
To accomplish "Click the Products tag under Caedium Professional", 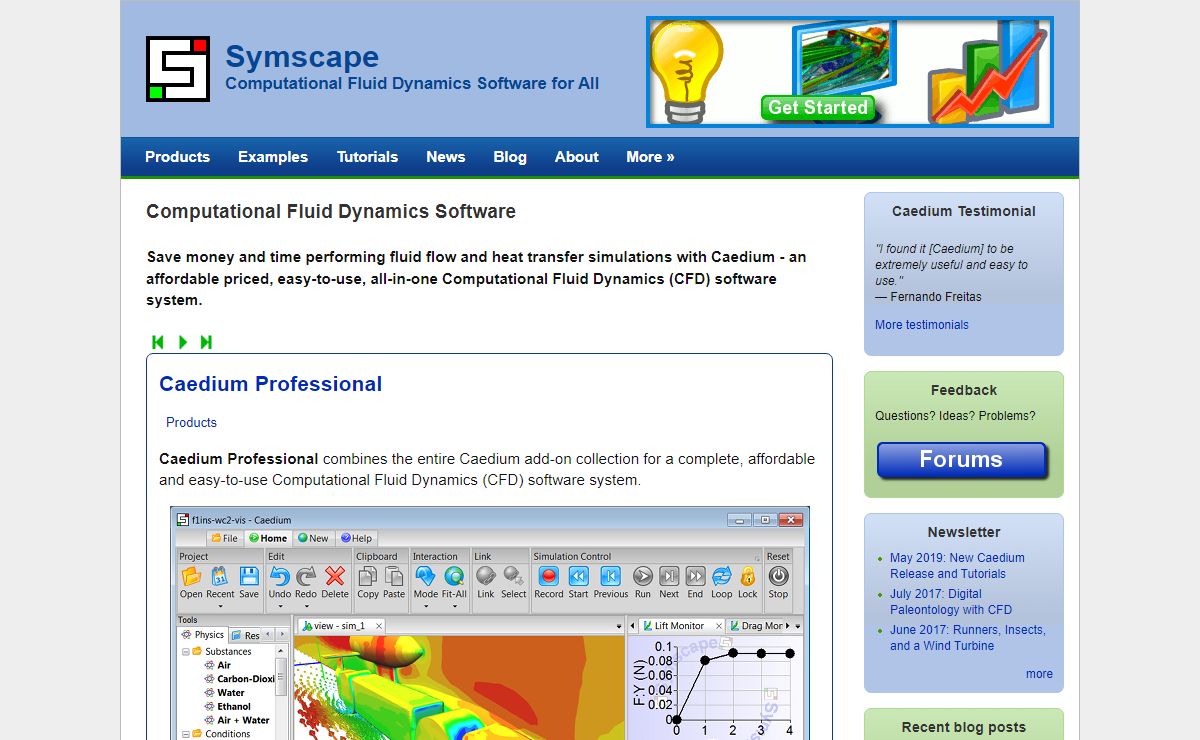I will coord(191,422).
